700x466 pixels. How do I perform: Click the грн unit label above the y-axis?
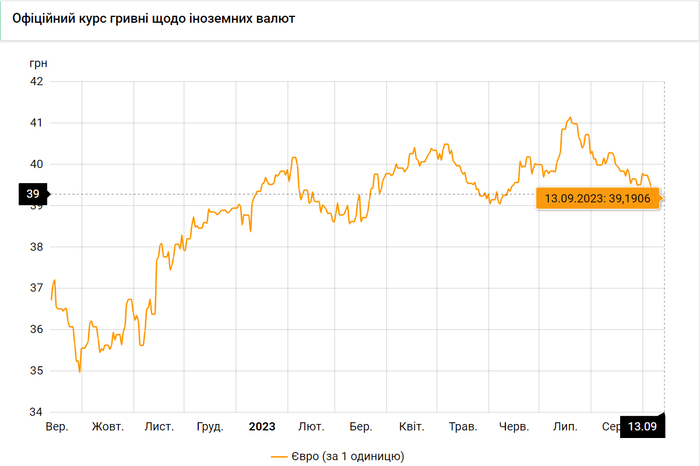pos(38,62)
